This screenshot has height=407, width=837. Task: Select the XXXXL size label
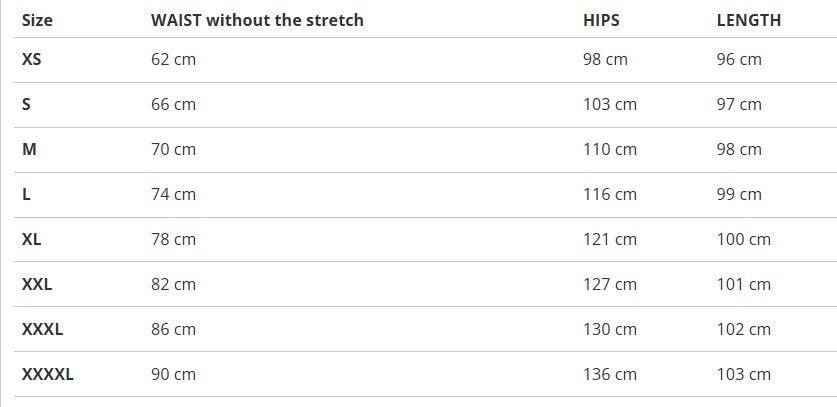click(x=48, y=374)
